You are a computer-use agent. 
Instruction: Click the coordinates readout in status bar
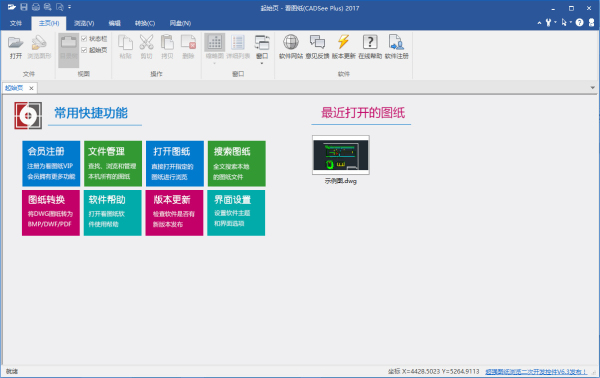(x=433, y=371)
